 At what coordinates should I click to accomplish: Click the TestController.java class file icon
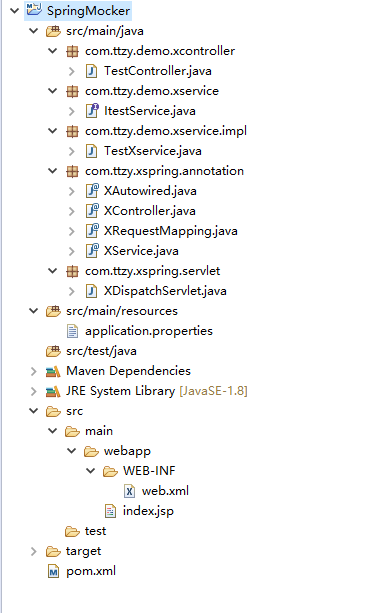(91, 71)
